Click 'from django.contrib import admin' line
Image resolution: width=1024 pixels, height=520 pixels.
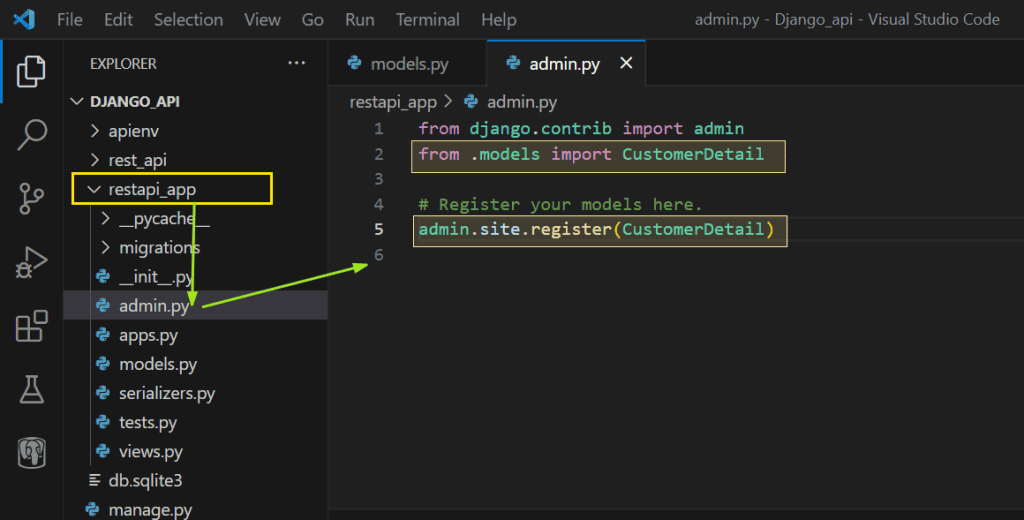click(x=581, y=129)
